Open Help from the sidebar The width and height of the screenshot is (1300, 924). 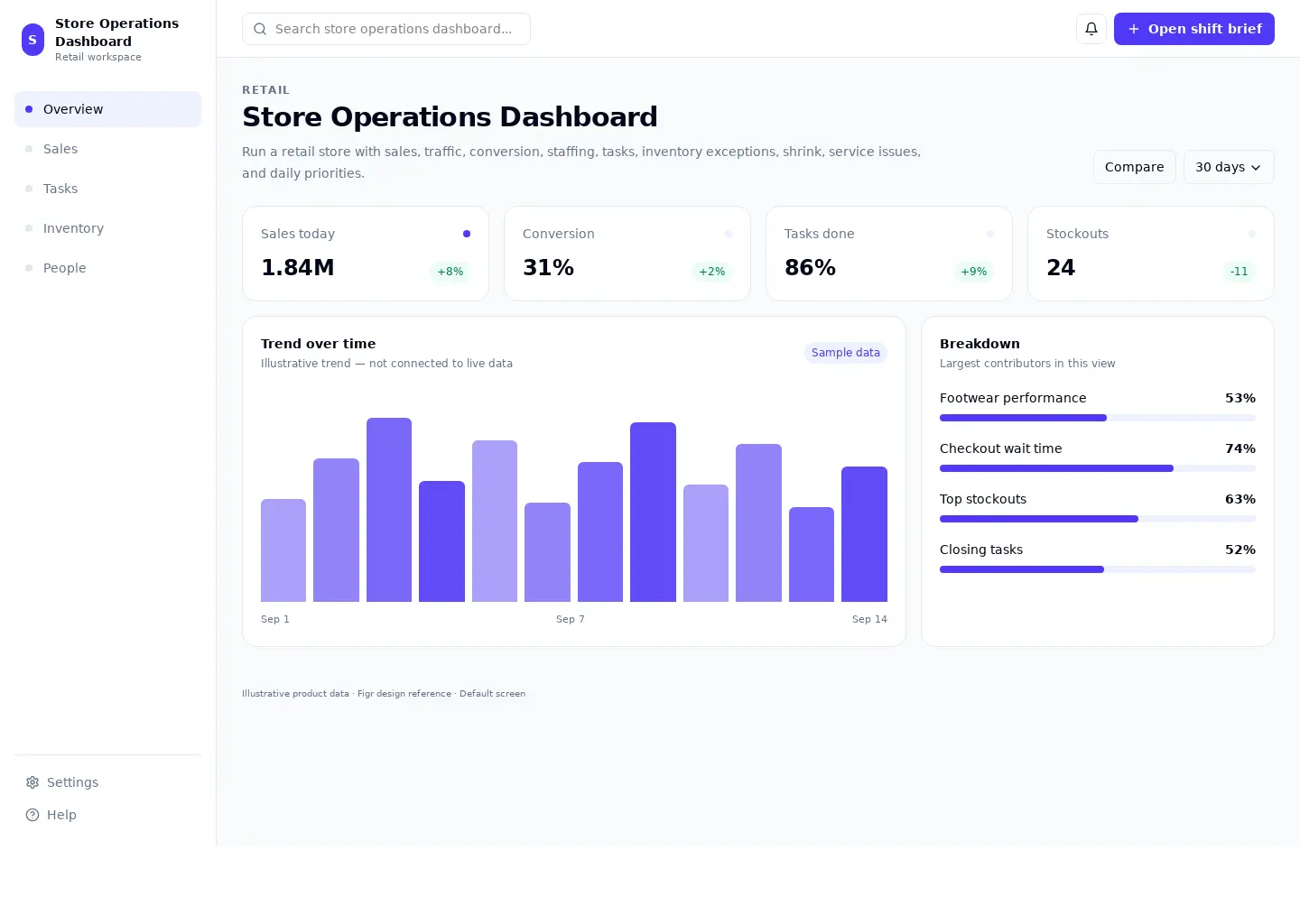coord(107,815)
